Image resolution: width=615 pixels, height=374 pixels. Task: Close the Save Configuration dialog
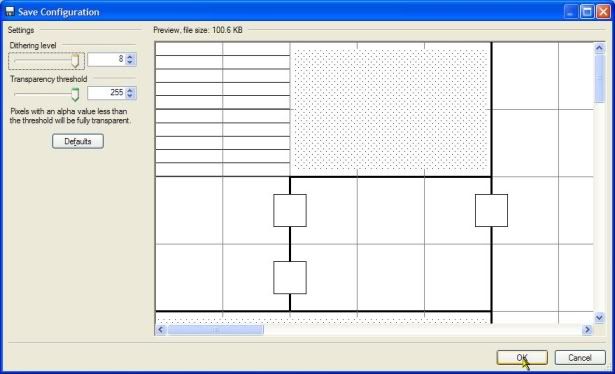pos(603,12)
